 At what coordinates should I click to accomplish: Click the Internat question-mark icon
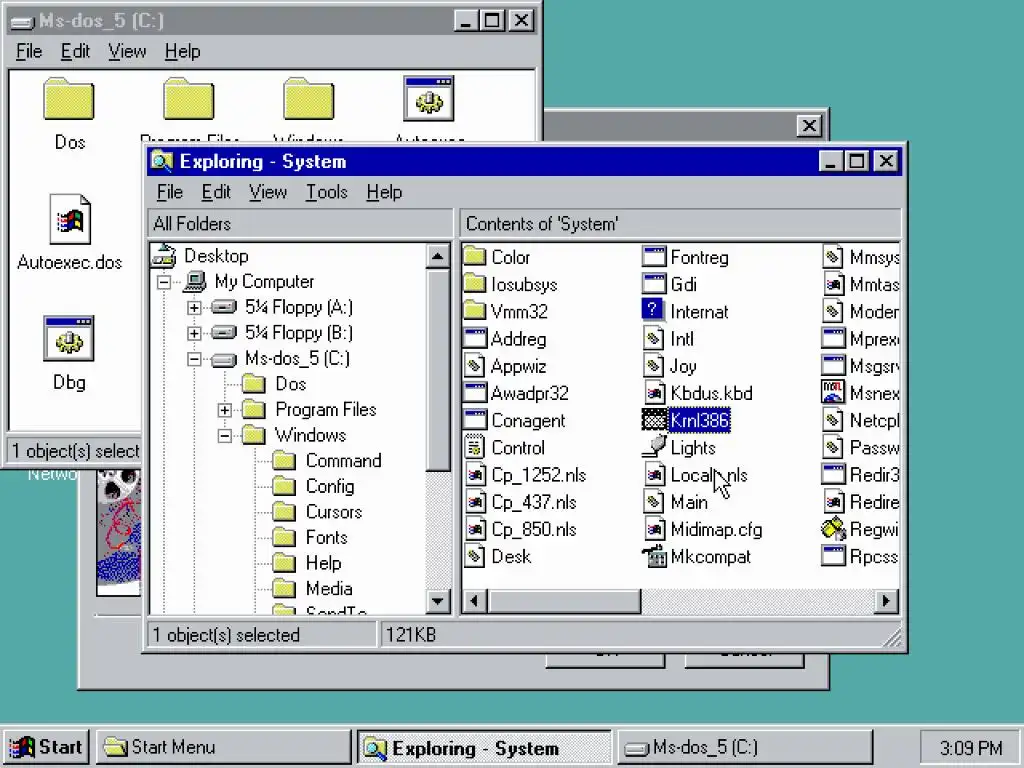[x=653, y=310]
